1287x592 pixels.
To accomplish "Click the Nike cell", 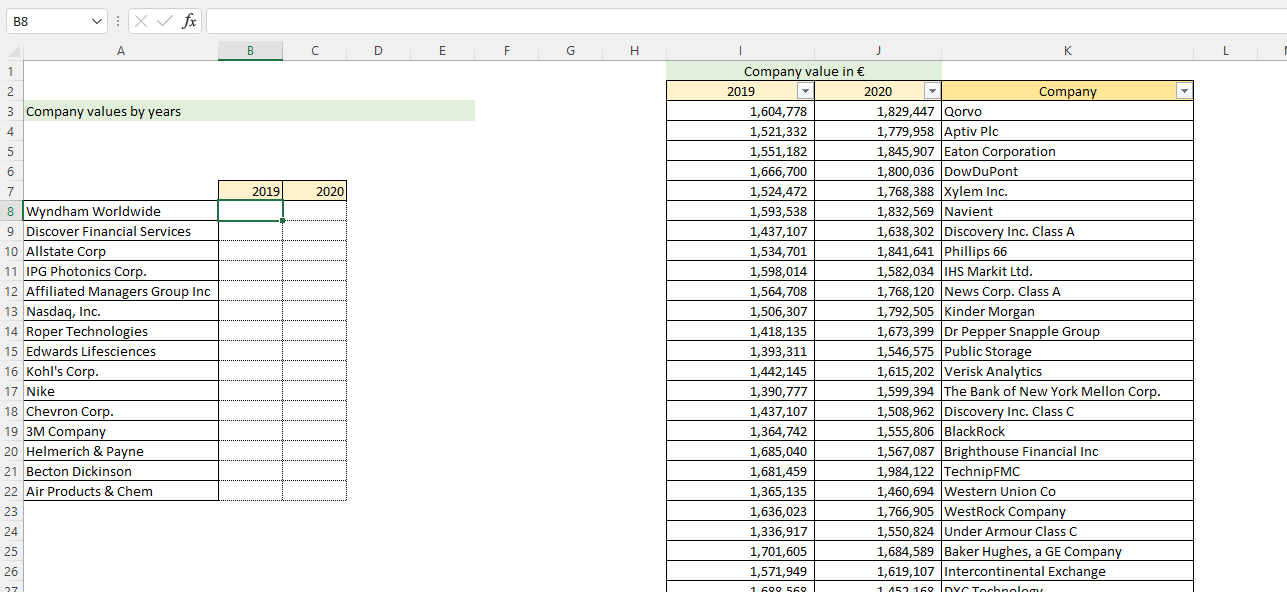I will pyautogui.click(x=121, y=391).
